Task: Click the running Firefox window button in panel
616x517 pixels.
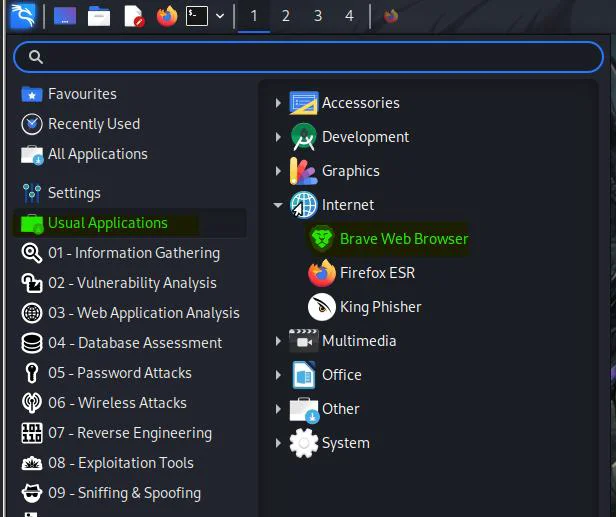Action: point(391,16)
